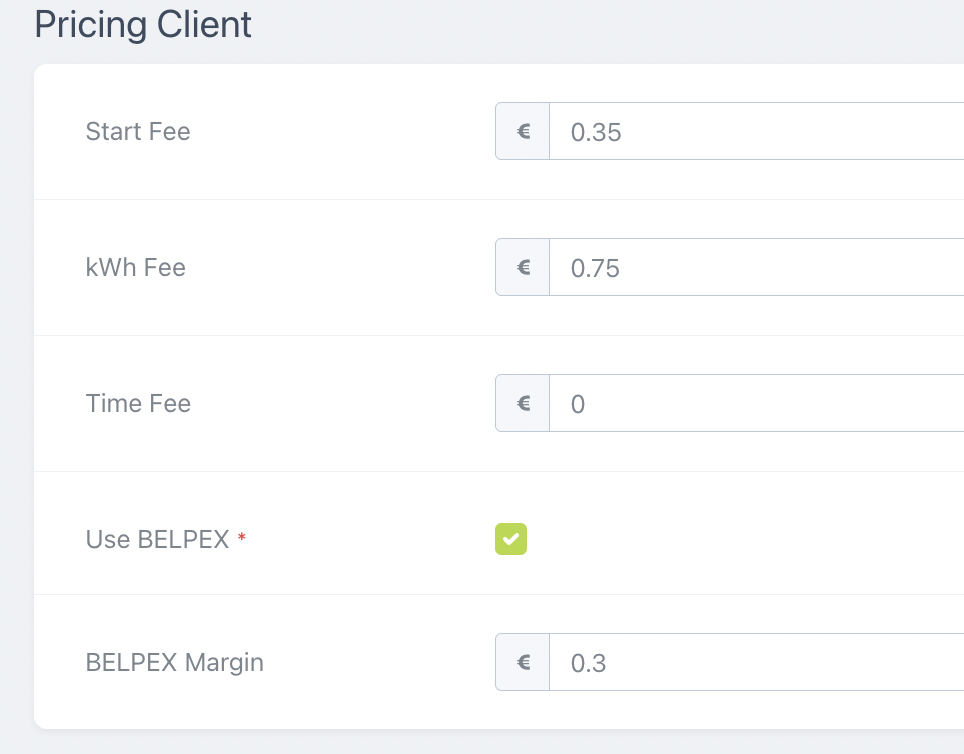The height and width of the screenshot is (754, 964).
Task: Click the 0.3 value in BELPEX Margin
Action: [x=589, y=663]
